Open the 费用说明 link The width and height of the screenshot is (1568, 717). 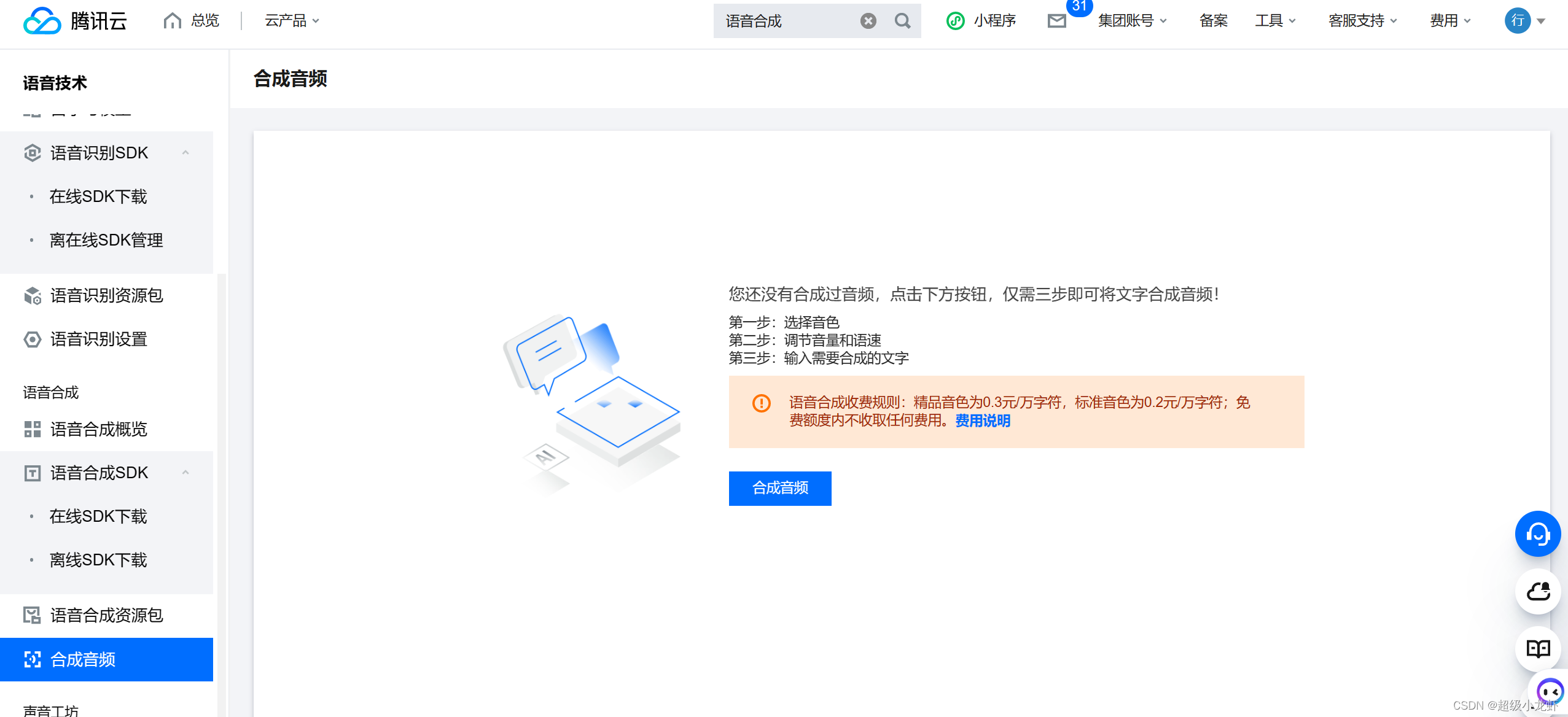pyautogui.click(x=981, y=421)
